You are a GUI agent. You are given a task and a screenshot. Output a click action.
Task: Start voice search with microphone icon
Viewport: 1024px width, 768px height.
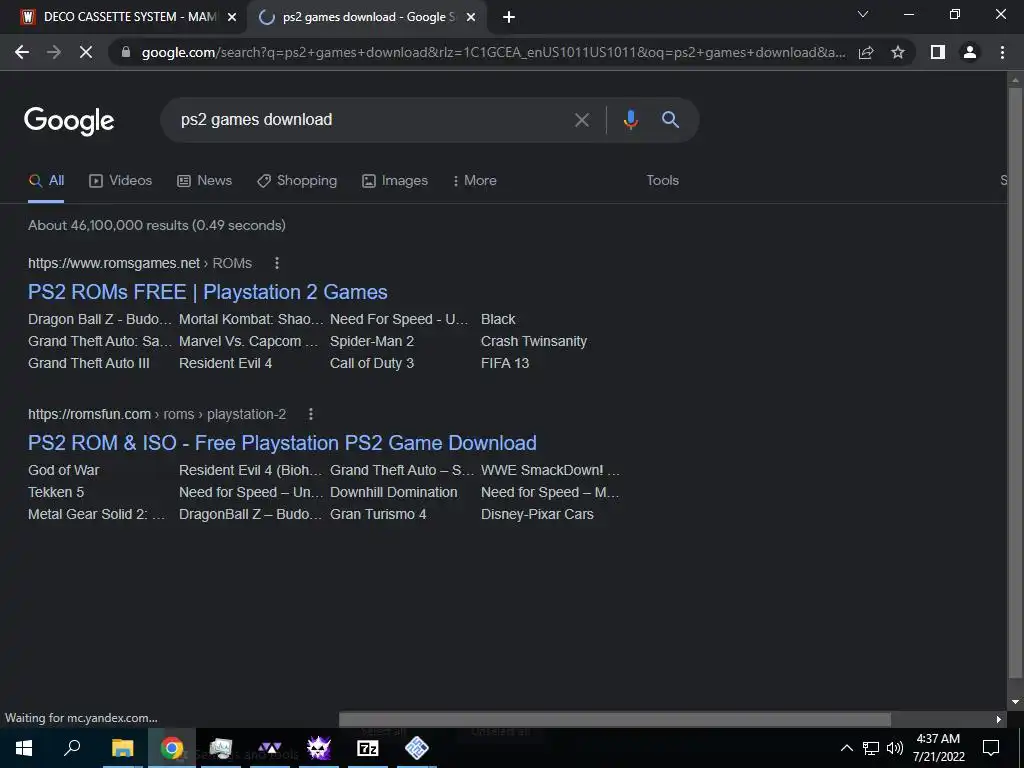[630, 120]
